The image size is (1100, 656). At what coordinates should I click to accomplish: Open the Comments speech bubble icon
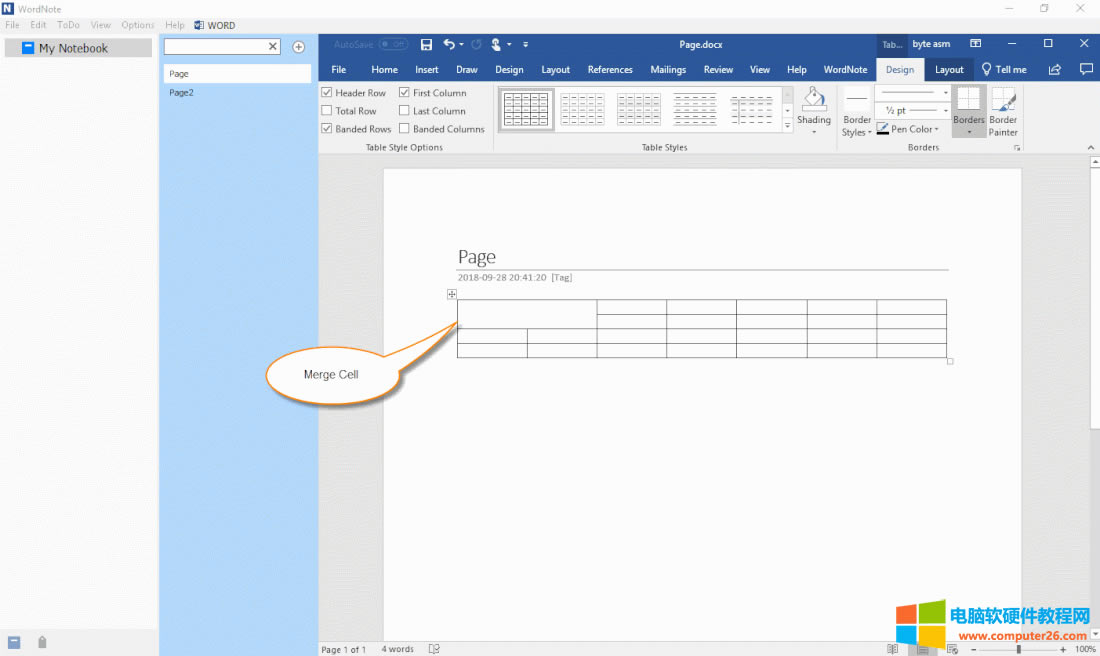[x=1086, y=70]
